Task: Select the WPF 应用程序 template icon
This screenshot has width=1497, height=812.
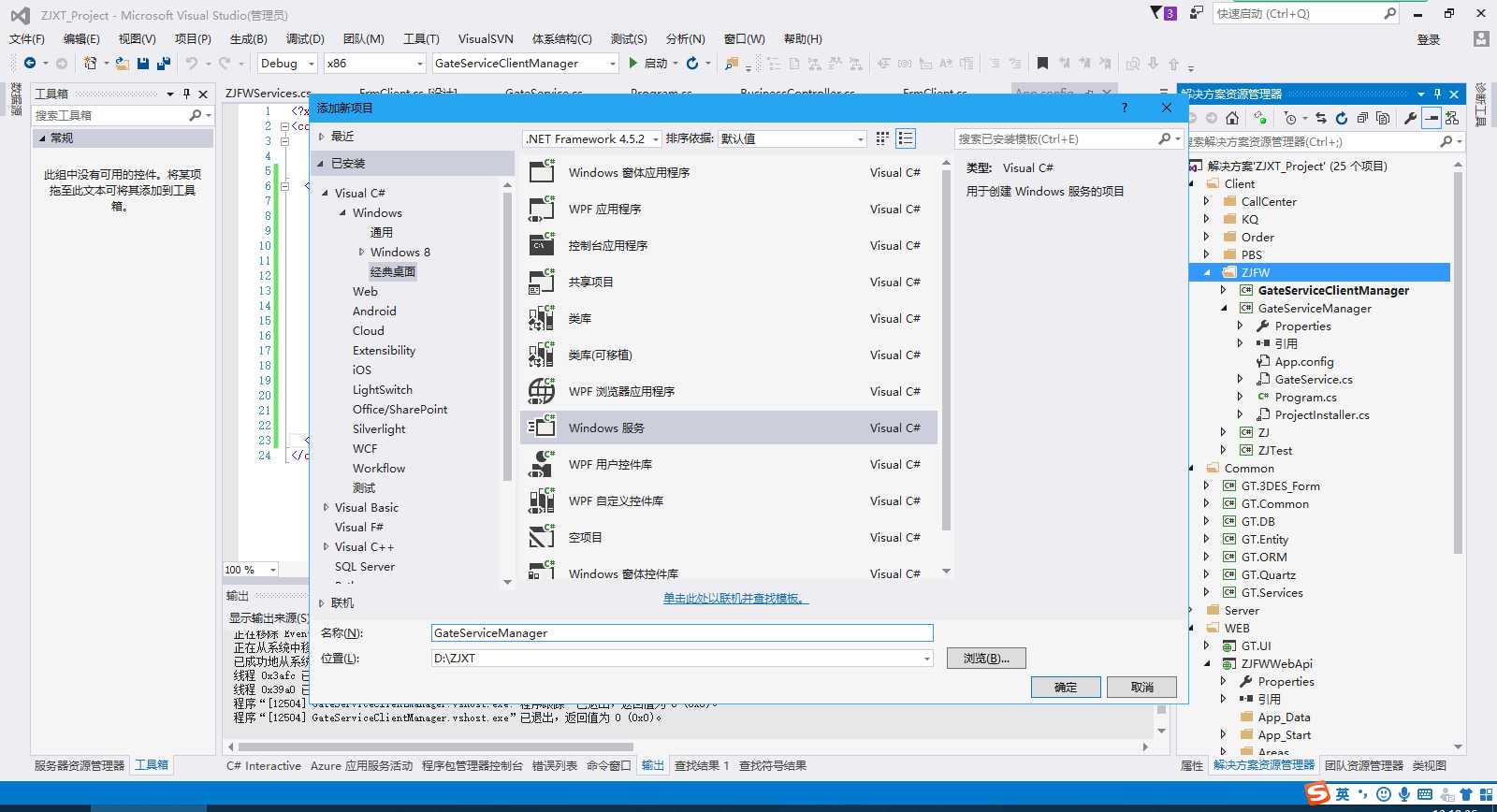Action: pos(542,209)
